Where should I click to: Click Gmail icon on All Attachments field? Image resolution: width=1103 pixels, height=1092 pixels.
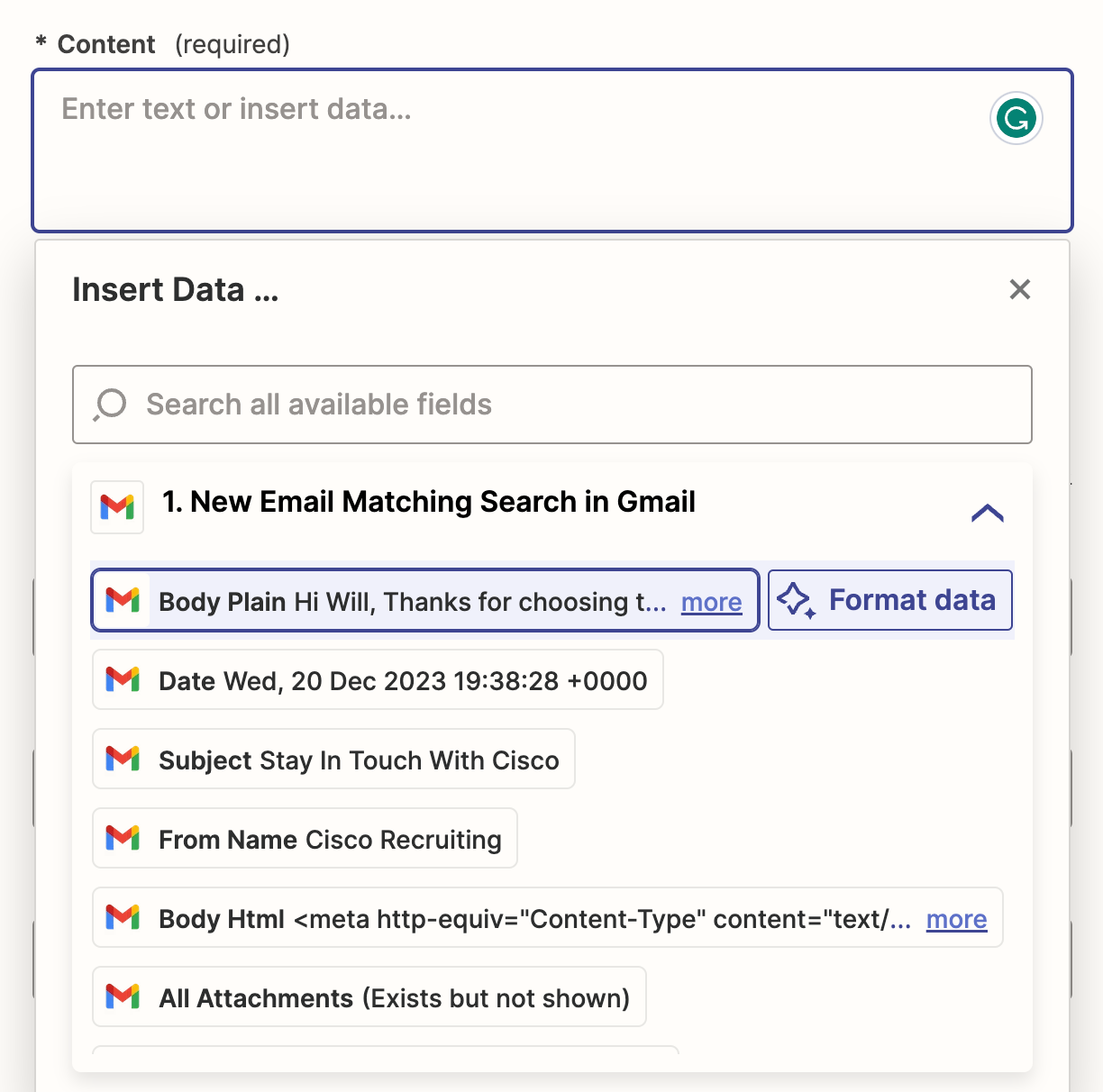(123, 996)
